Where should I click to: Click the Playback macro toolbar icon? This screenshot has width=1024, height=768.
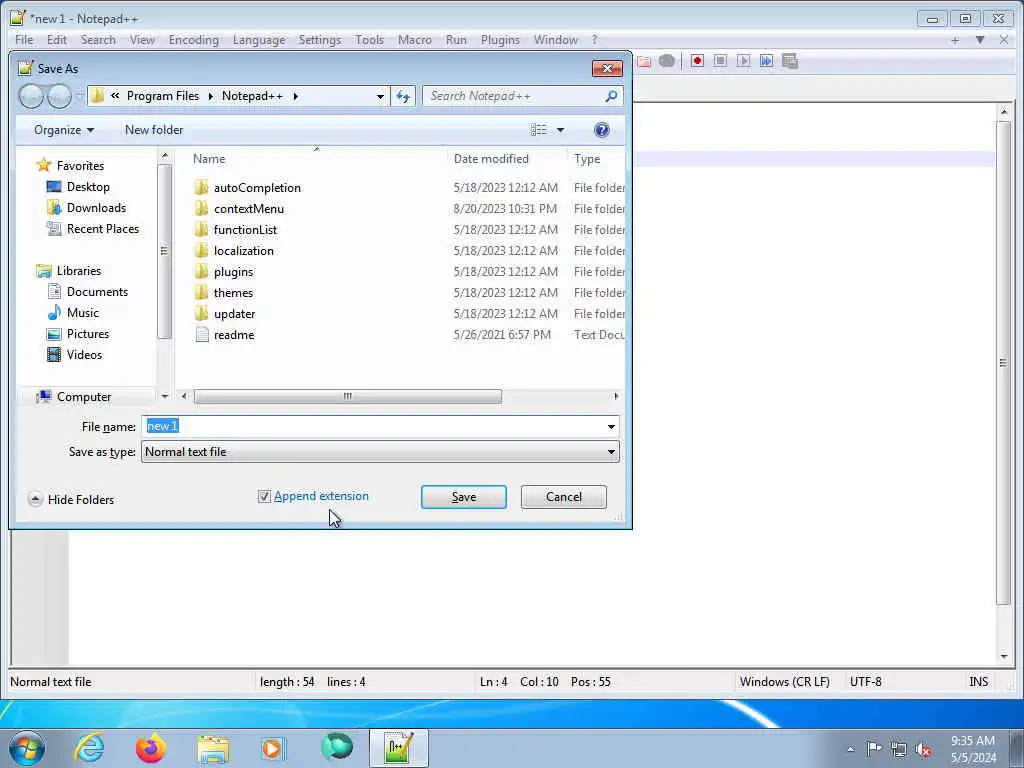coord(743,61)
